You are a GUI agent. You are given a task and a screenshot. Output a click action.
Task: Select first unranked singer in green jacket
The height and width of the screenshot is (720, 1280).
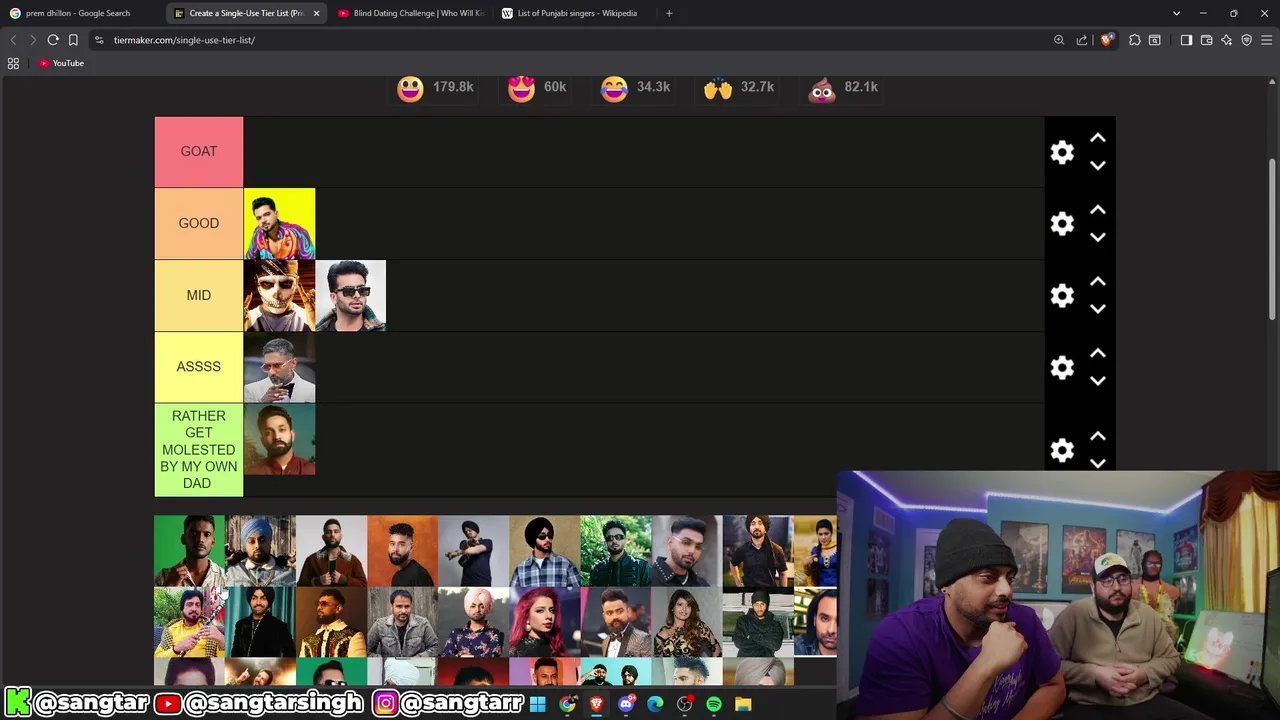tap(189, 551)
